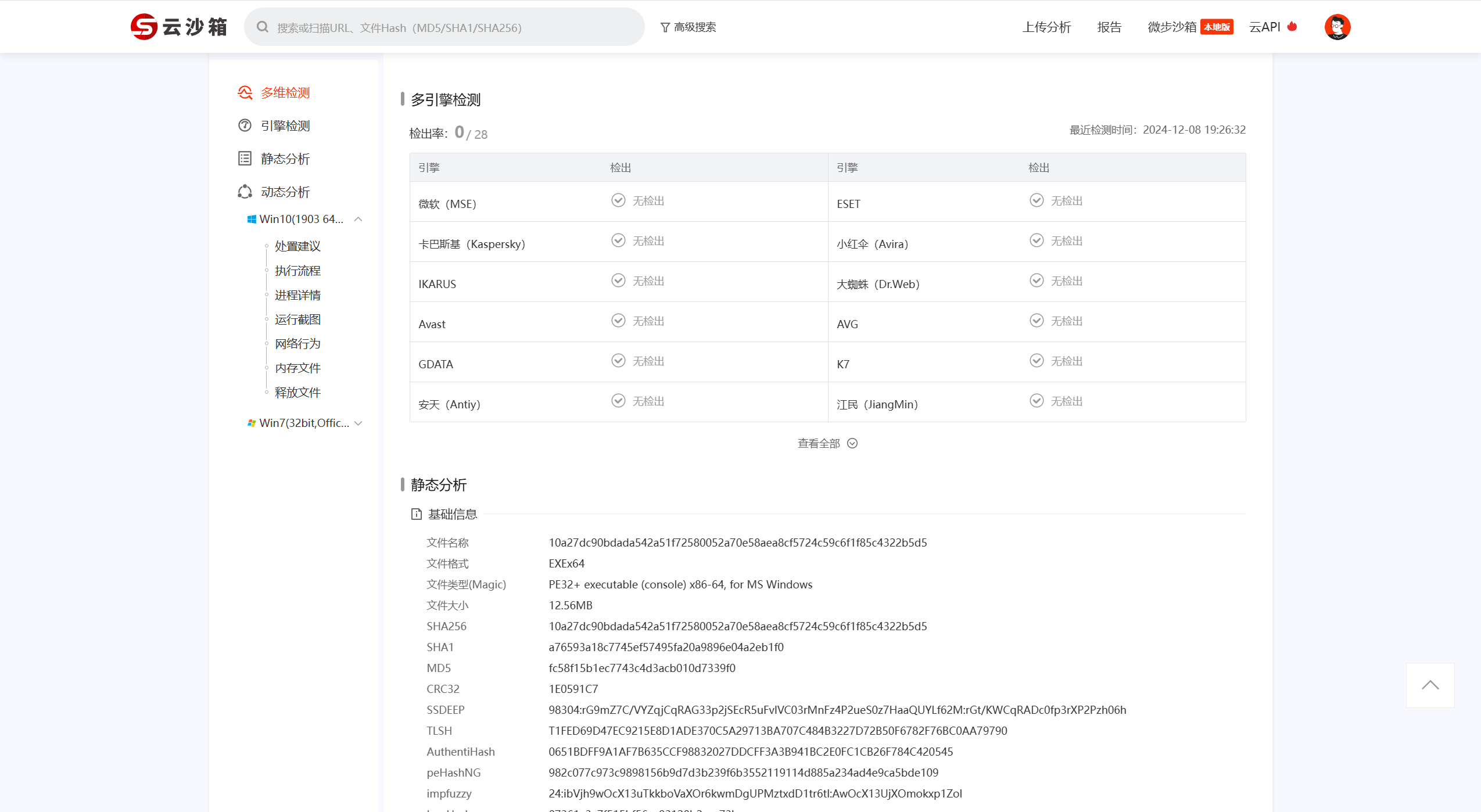This screenshot has height=812, width=1481.
Task: Open 上传分析 upload page
Action: pos(1046,27)
